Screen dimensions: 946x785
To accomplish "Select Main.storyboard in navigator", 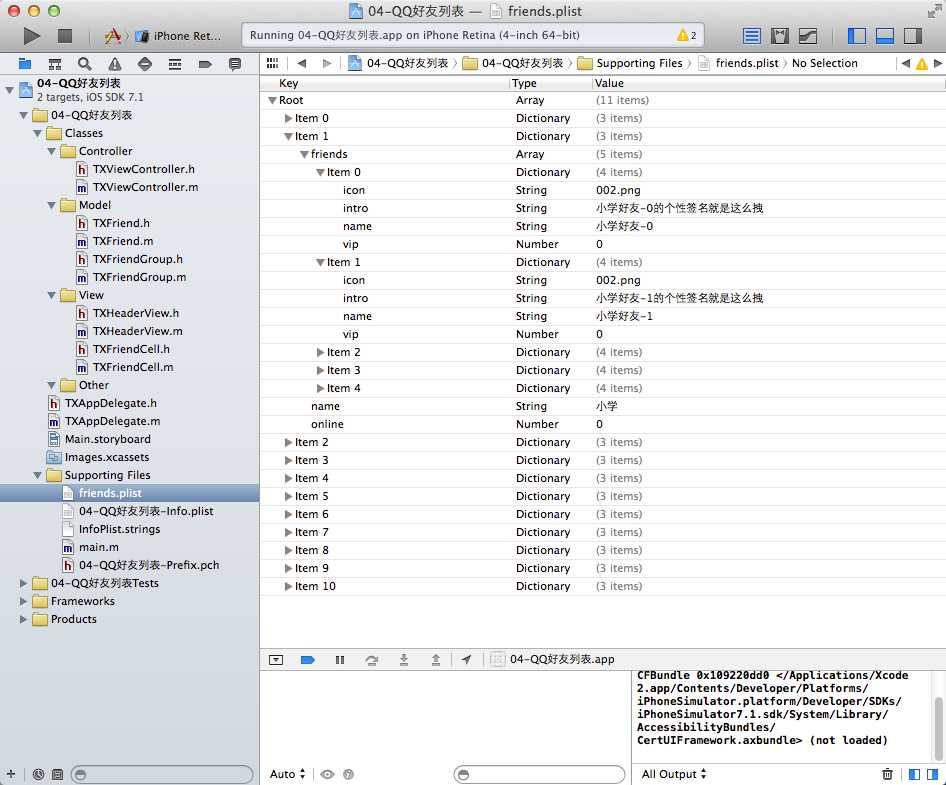I will pyautogui.click(x=108, y=439).
